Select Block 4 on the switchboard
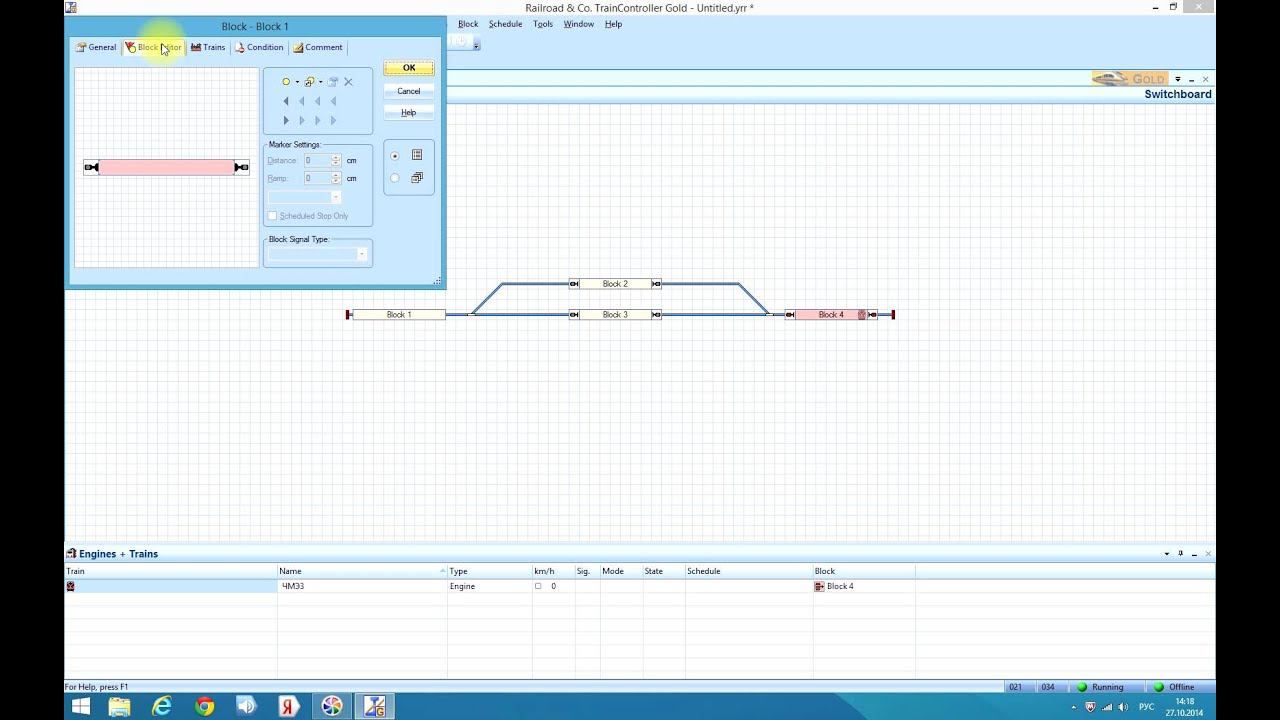This screenshot has height=720, width=1280. point(831,314)
